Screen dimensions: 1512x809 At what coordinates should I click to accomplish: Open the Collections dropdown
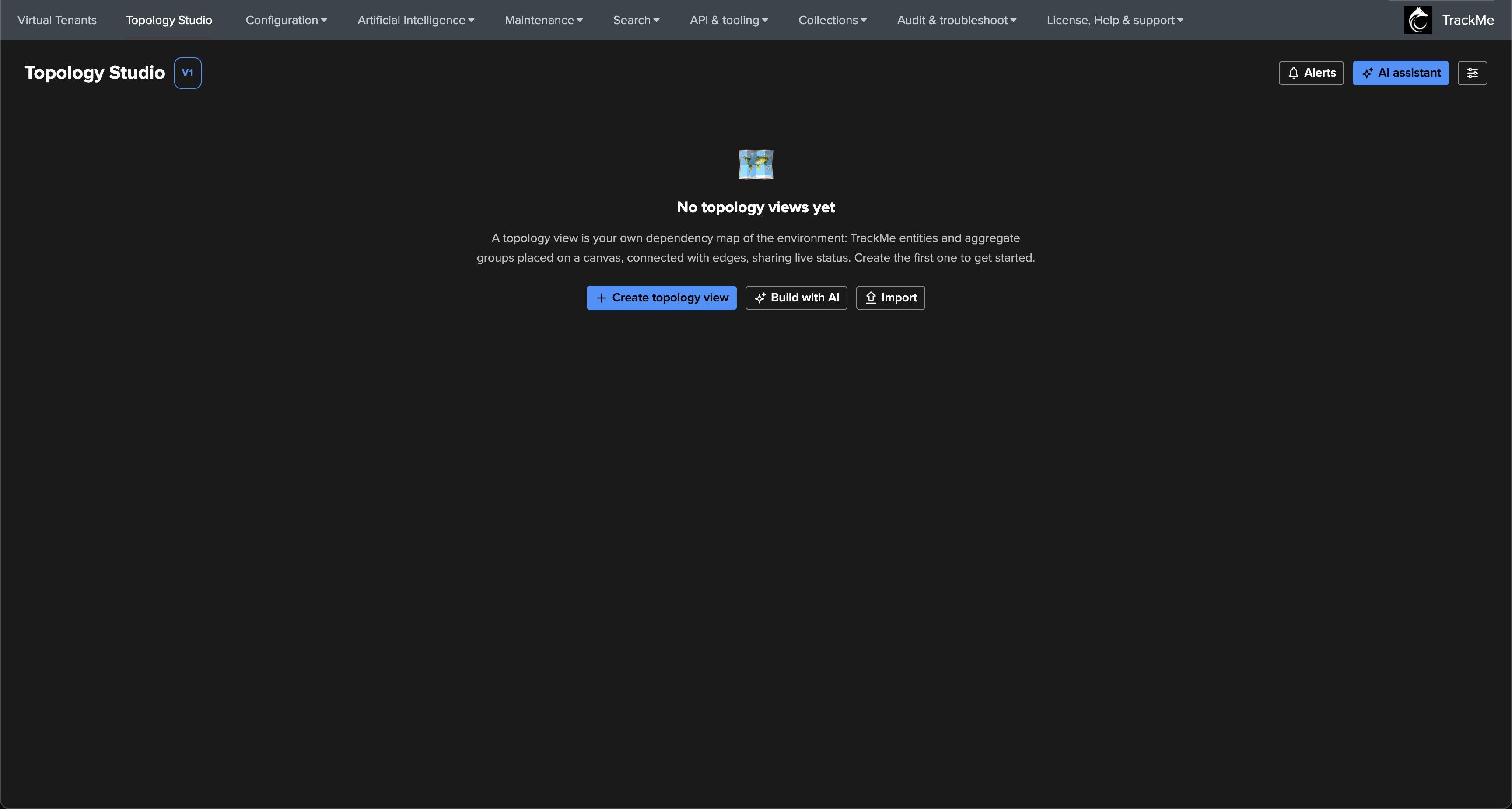click(832, 20)
